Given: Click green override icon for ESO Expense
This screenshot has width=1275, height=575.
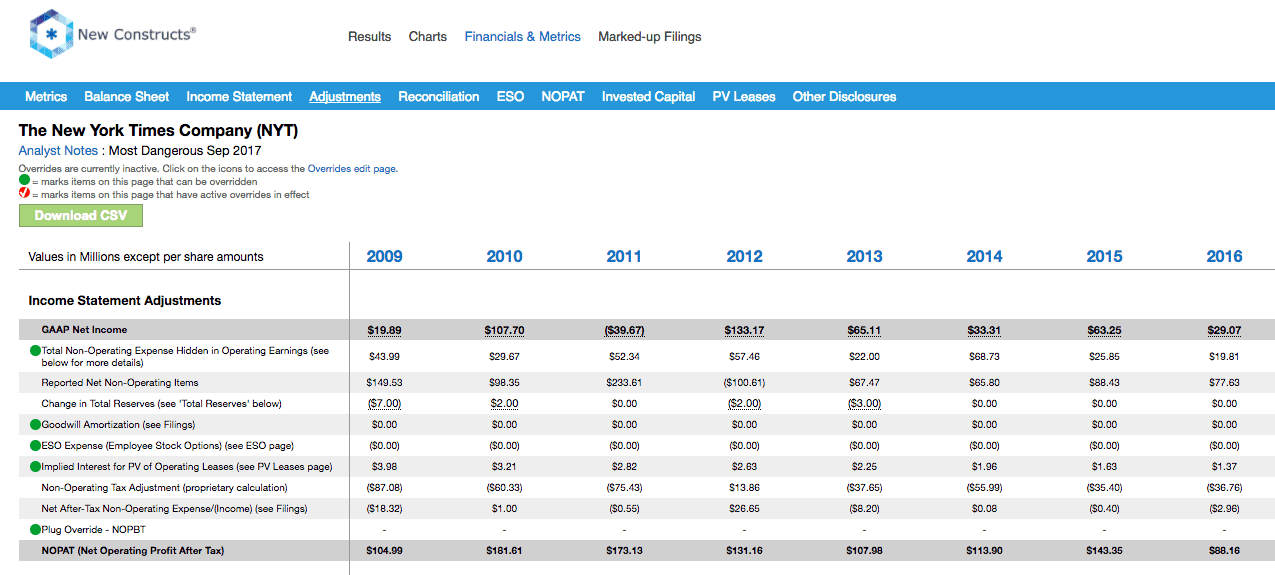Looking at the screenshot, I should coord(35,446).
